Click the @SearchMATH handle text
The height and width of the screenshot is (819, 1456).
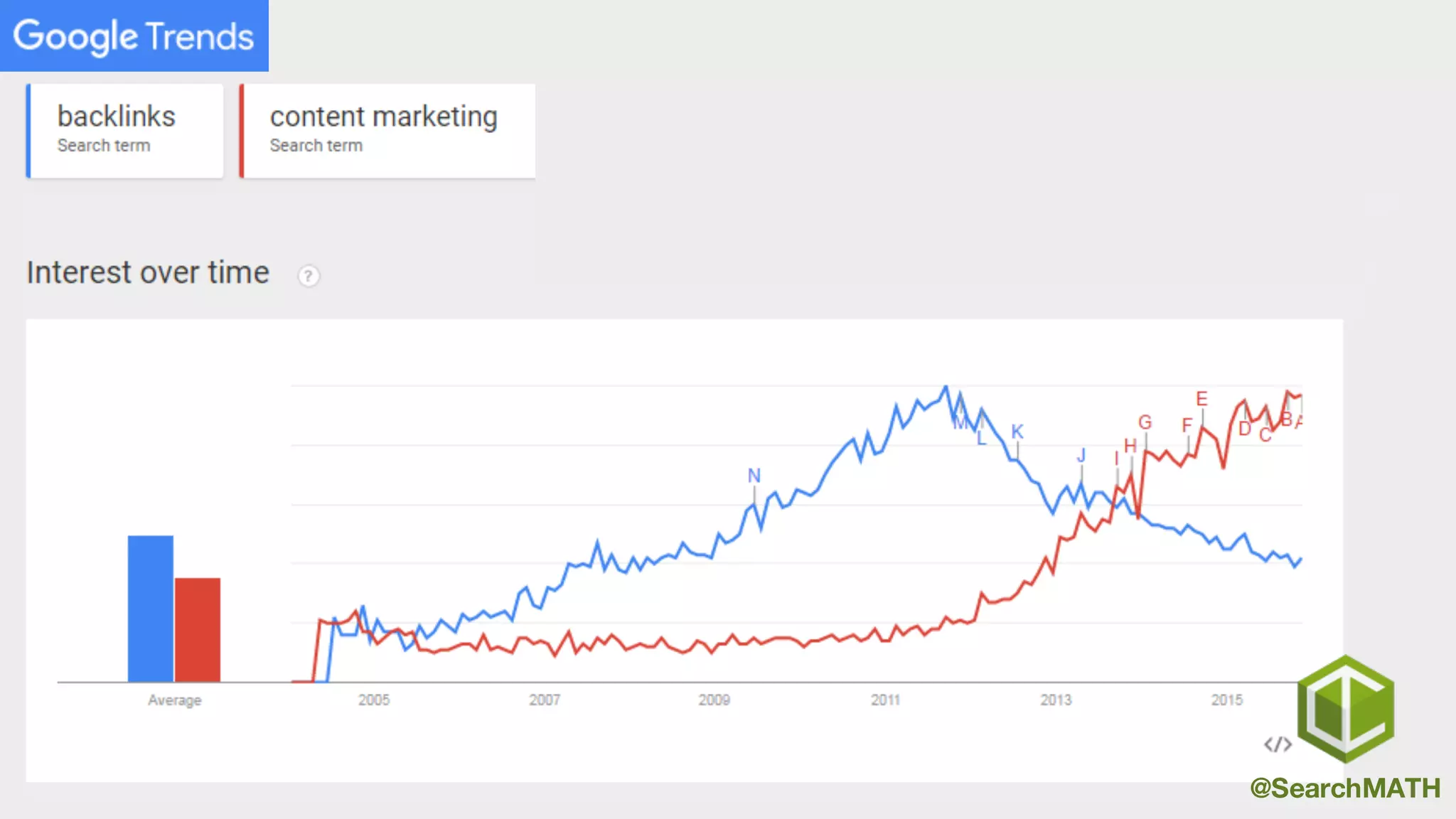[1345, 788]
